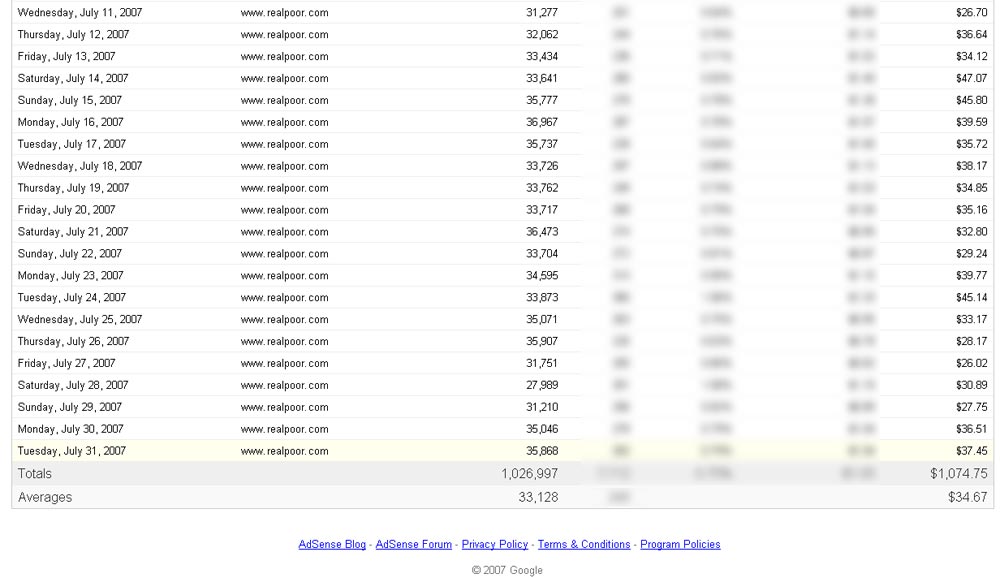Select the Sunday, July 22, 2007 date cell
Viewport: 1000px width, 578px height.
coord(70,254)
